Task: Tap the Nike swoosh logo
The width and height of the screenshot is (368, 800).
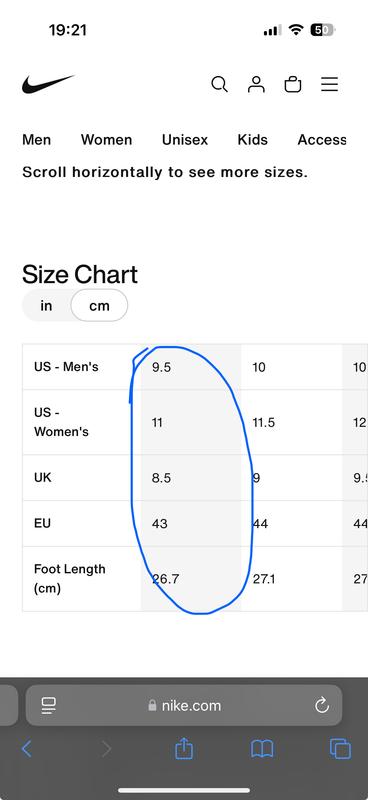Action: coord(48,84)
